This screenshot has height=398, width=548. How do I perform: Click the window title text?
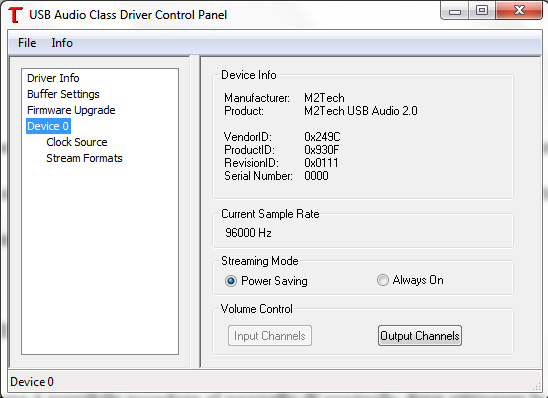pyautogui.click(x=128, y=15)
